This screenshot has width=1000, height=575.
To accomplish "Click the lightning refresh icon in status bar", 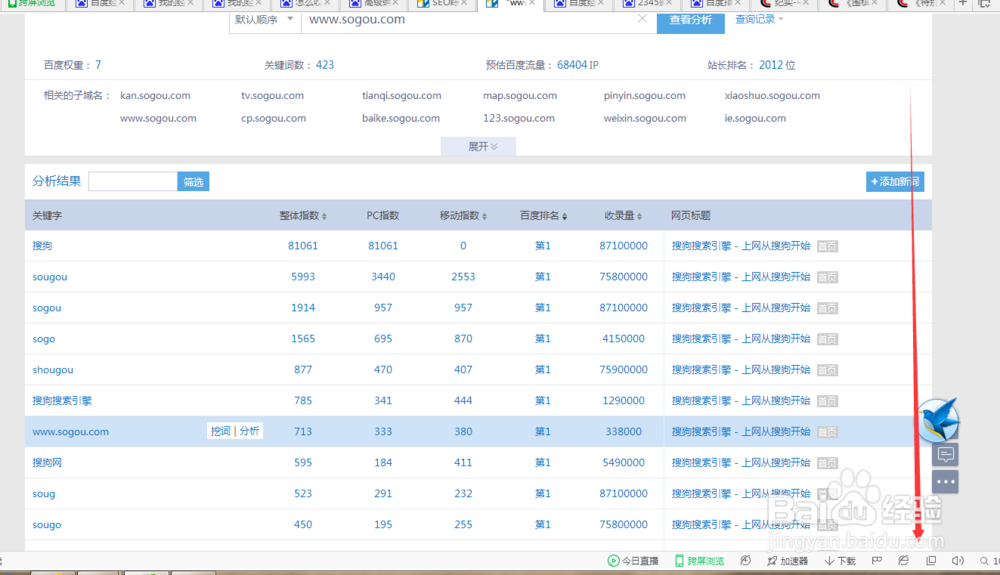I will click(745, 561).
